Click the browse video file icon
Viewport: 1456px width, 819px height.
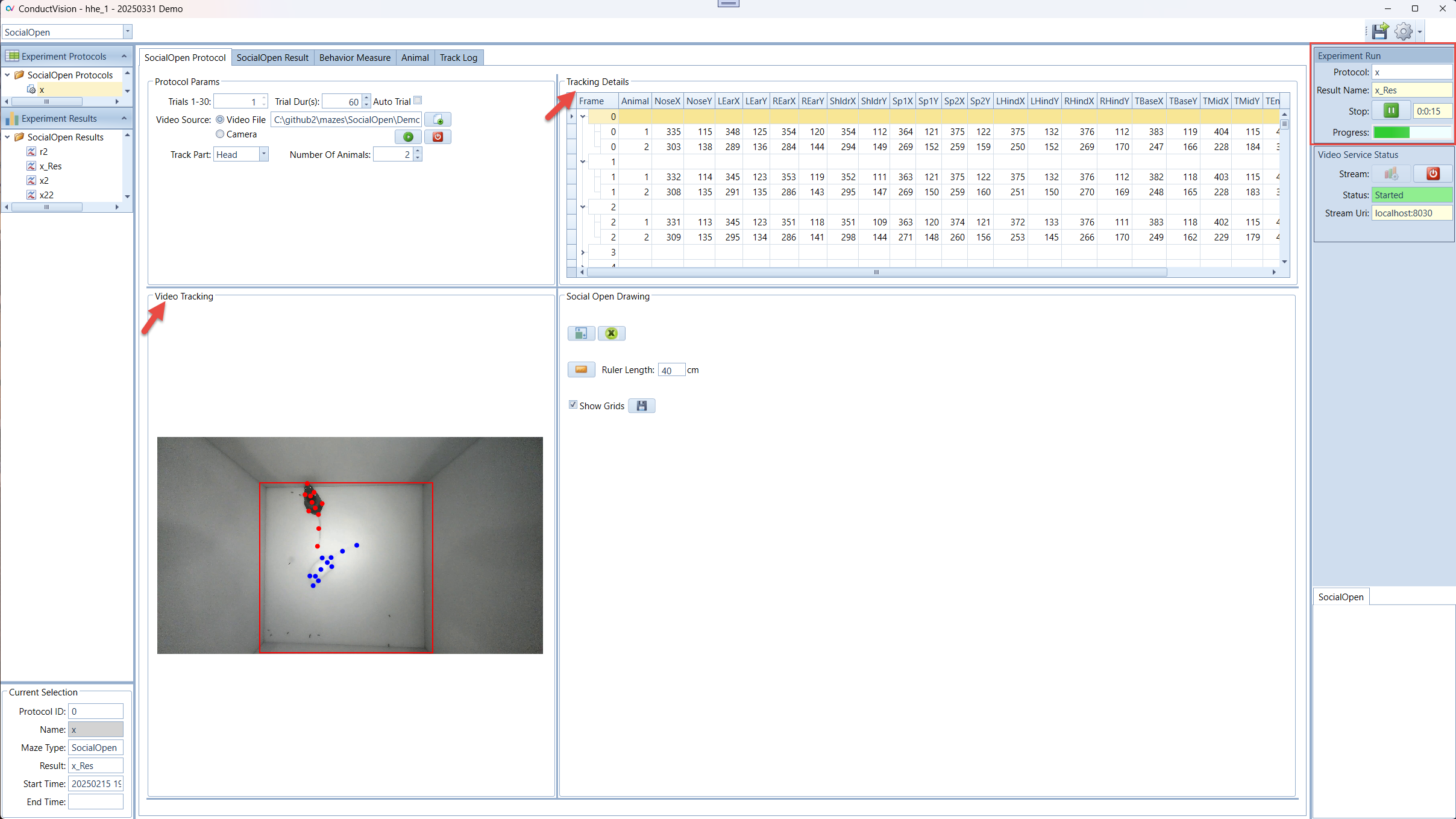click(438, 119)
